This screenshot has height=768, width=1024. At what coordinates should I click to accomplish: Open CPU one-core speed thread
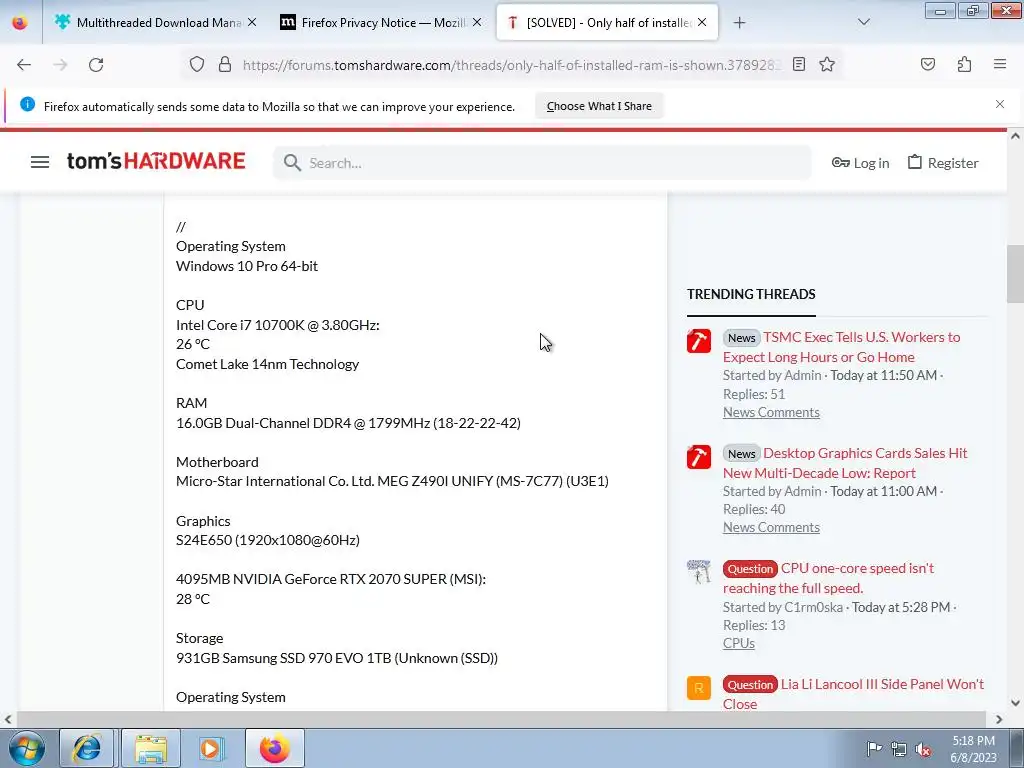[x=829, y=578]
